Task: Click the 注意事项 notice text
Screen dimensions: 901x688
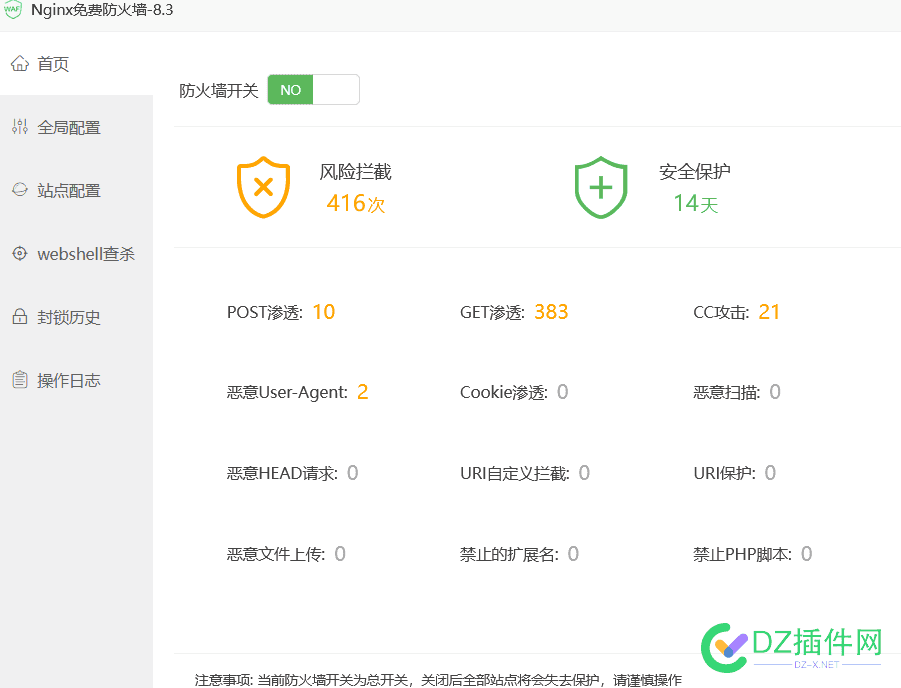Action: 438,681
